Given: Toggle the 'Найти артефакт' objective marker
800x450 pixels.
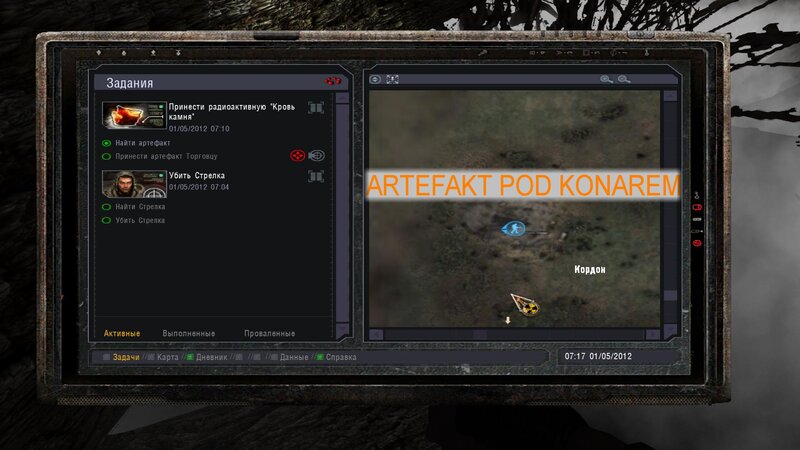Looking at the screenshot, I should [106, 143].
